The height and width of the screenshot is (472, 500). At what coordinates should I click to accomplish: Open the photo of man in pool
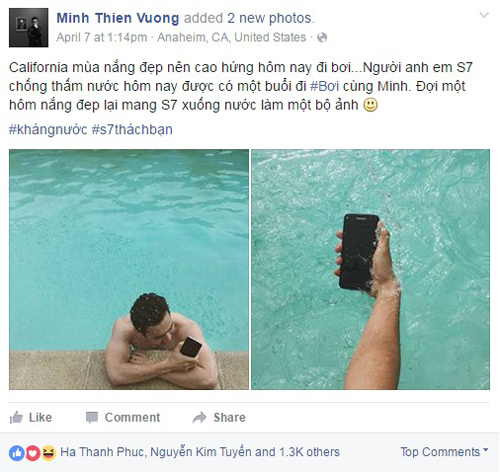(129, 269)
